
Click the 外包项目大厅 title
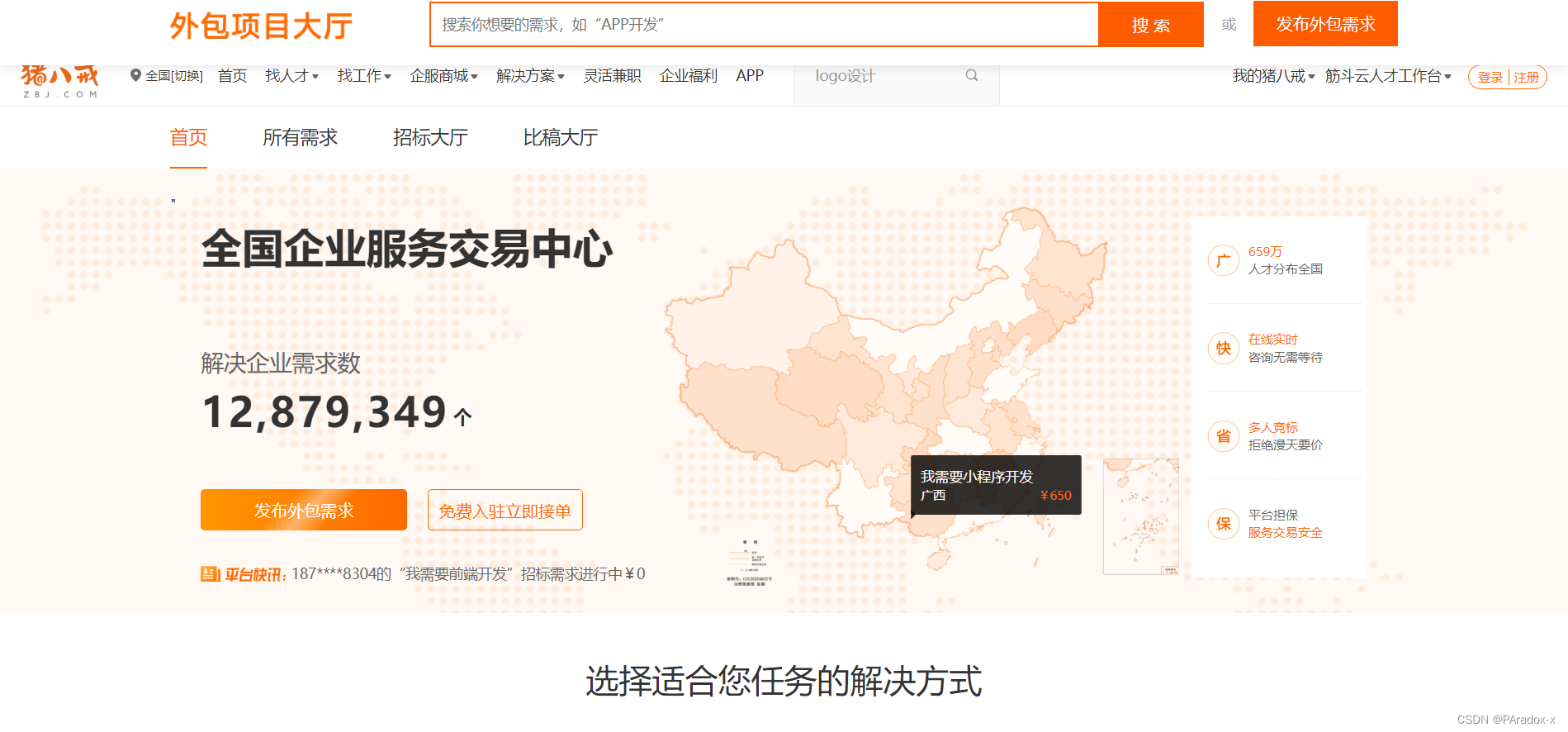coord(262,26)
